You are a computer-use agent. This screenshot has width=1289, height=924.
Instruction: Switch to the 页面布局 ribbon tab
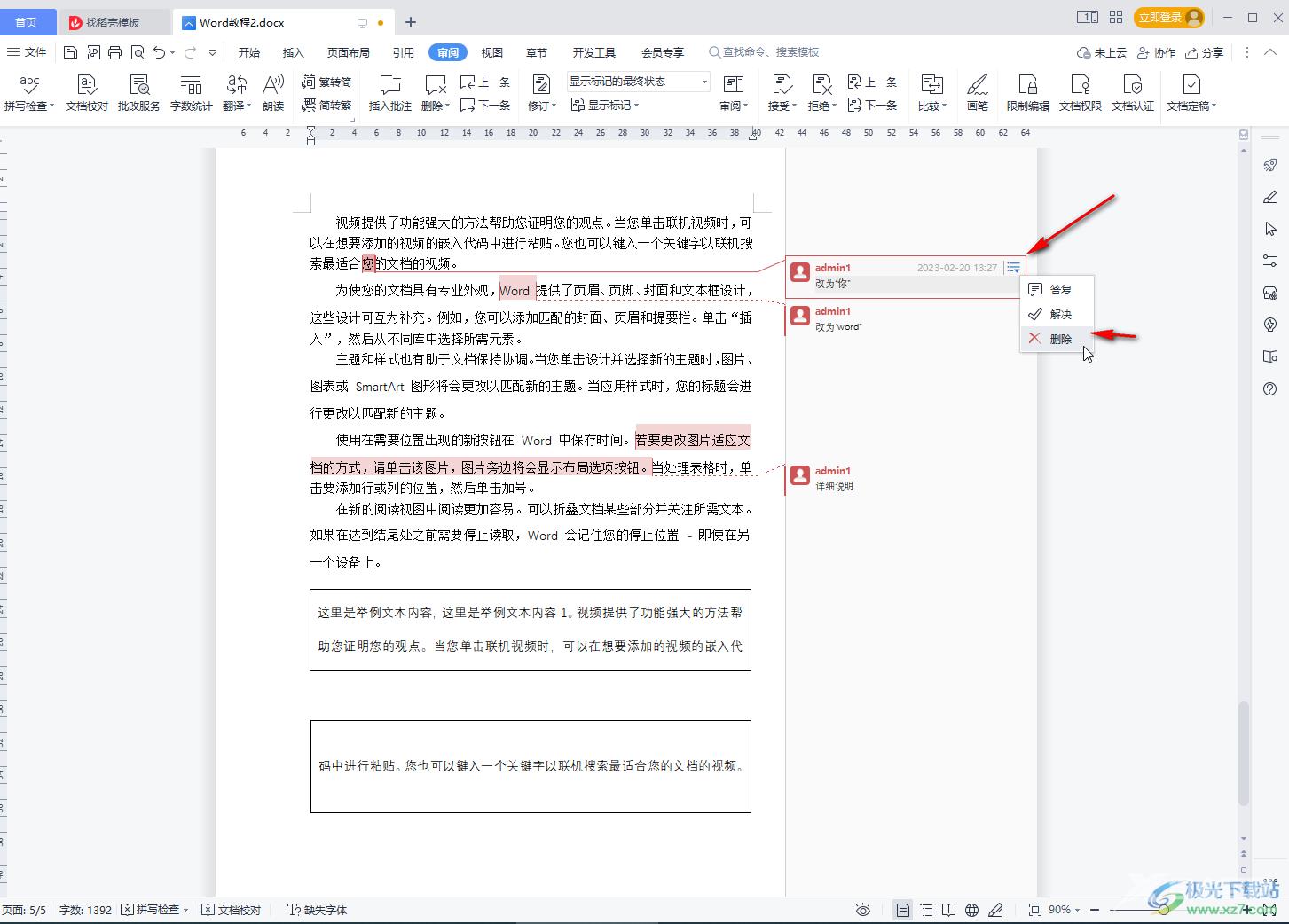tap(349, 52)
